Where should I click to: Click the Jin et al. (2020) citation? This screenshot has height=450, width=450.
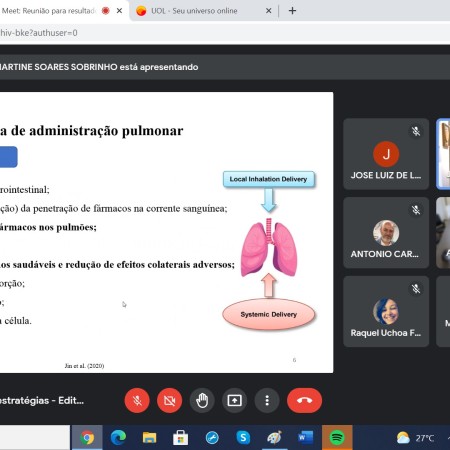coord(84,366)
